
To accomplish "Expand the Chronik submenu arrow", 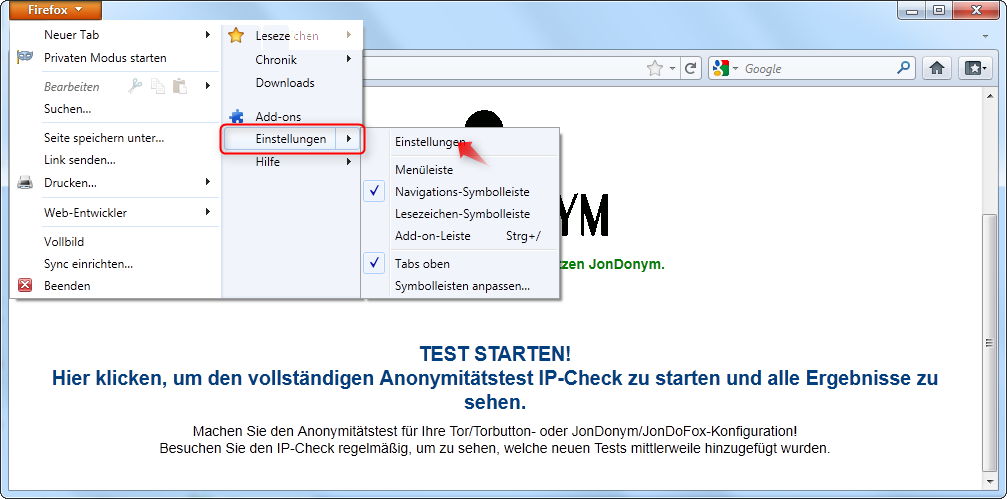I will 349,59.
